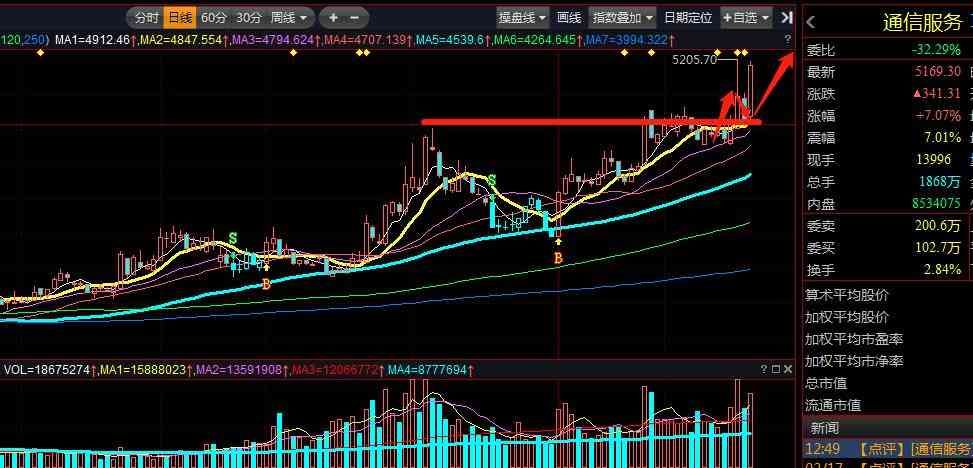Click the zoom-out minus button

tap(356, 18)
